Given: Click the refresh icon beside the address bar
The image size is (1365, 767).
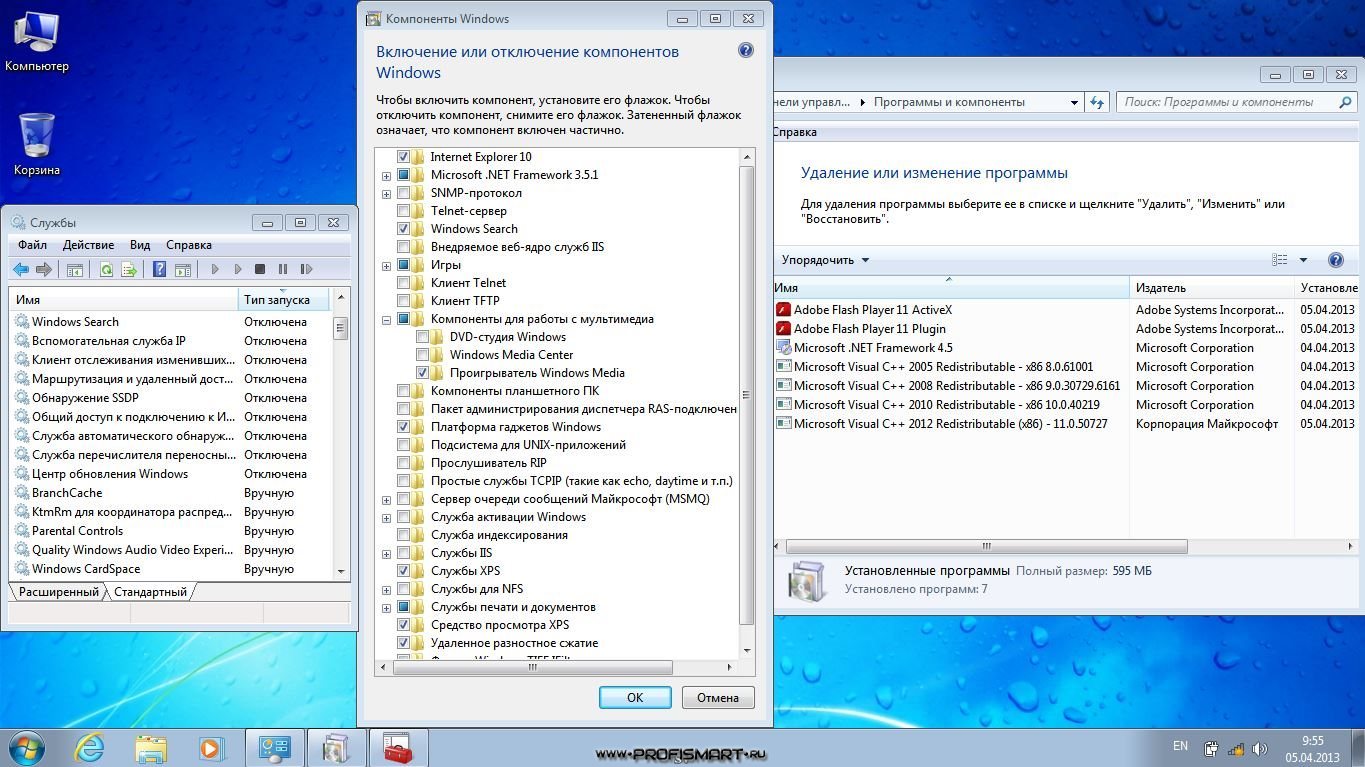Looking at the screenshot, I should [x=1097, y=102].
